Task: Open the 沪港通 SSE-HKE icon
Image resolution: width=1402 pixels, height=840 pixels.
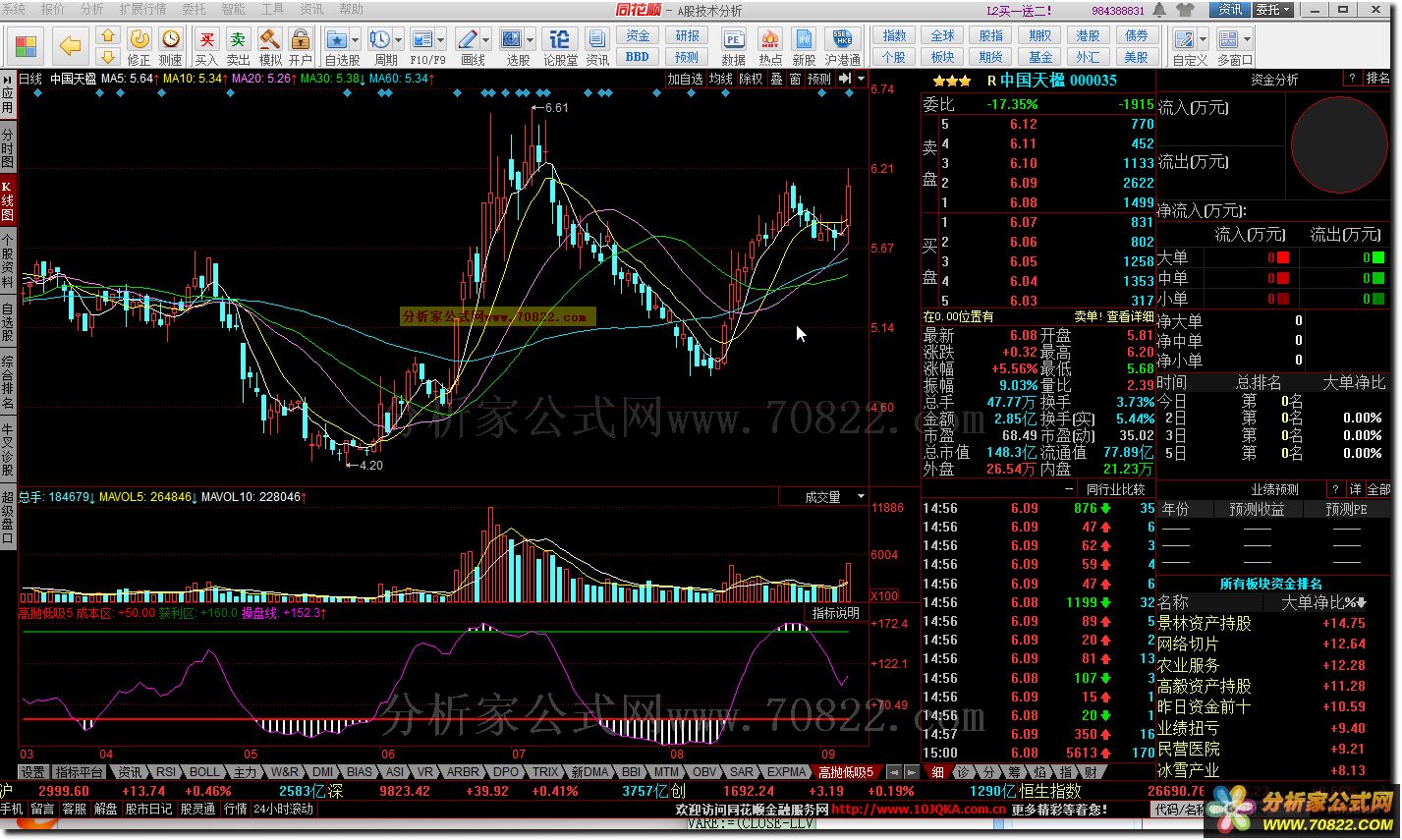Action: point(842,45)
